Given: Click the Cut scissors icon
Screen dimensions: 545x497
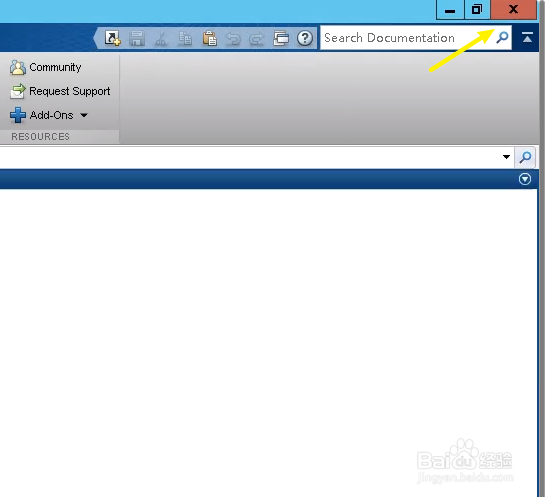Looking at the screenshot, I should click(161, 38).
